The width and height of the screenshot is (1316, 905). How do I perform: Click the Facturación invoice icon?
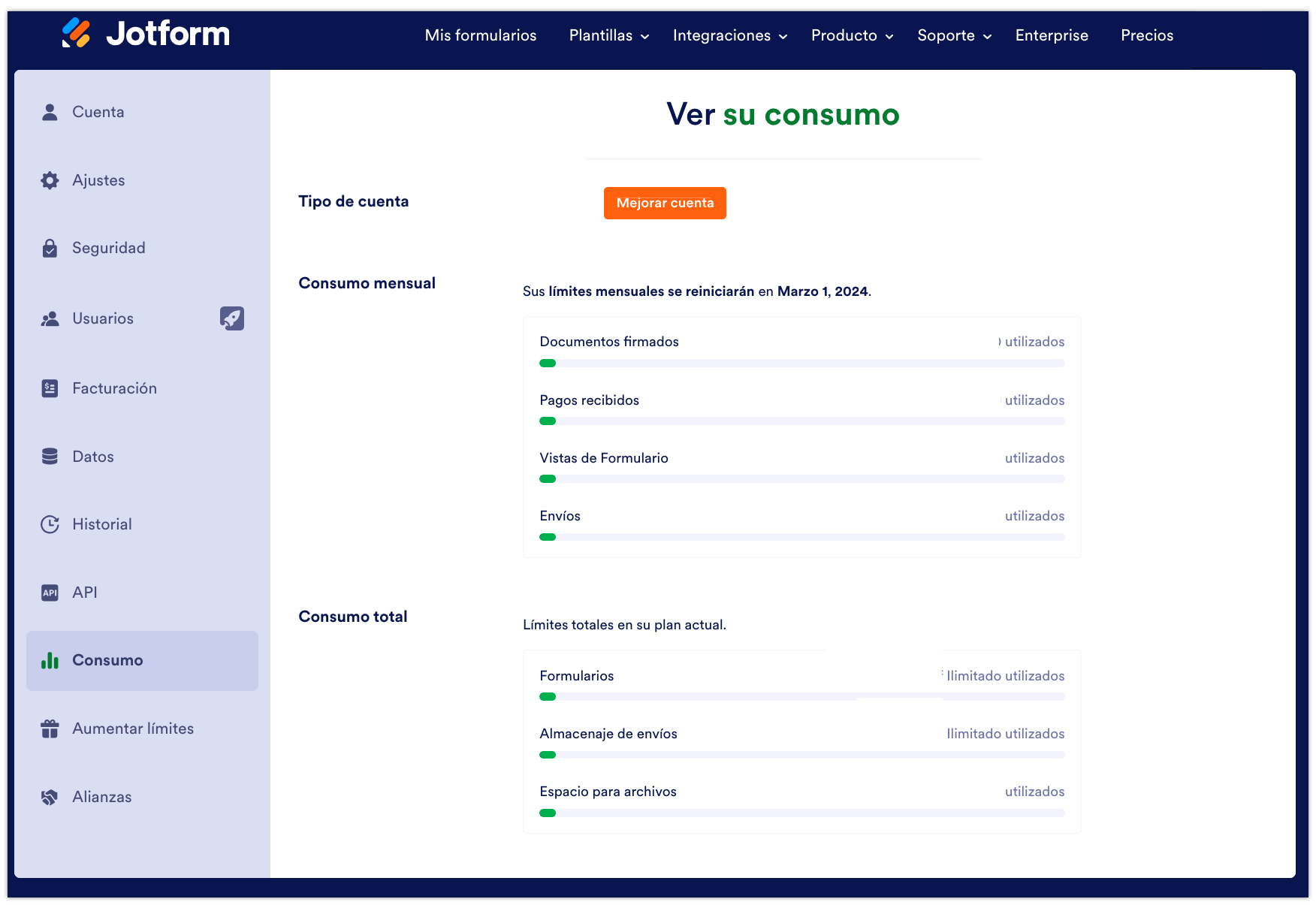50,388
